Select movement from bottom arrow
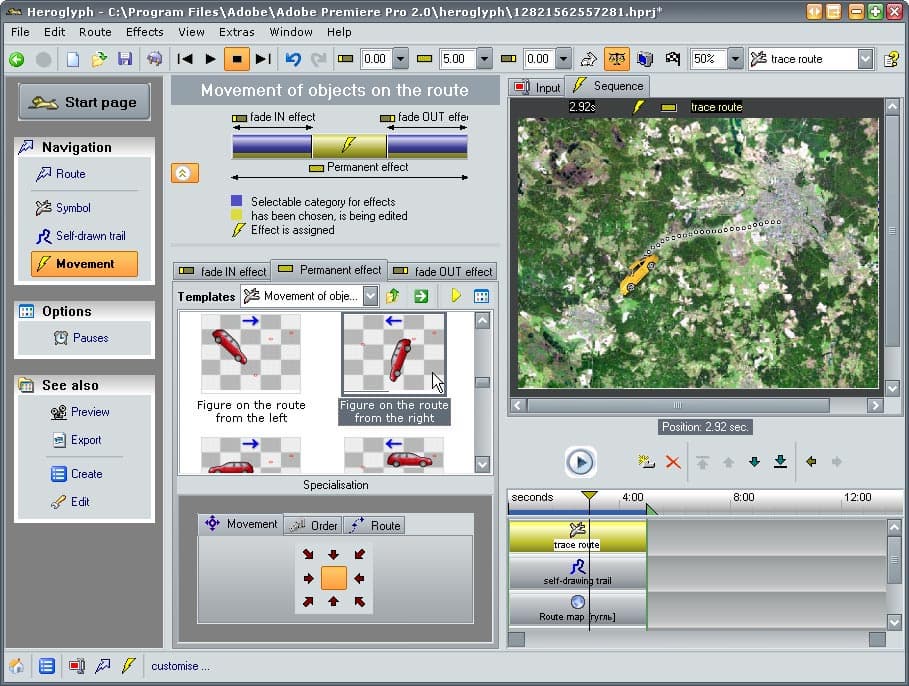Viewport: 909px width, 686px height. coord(333,602)
